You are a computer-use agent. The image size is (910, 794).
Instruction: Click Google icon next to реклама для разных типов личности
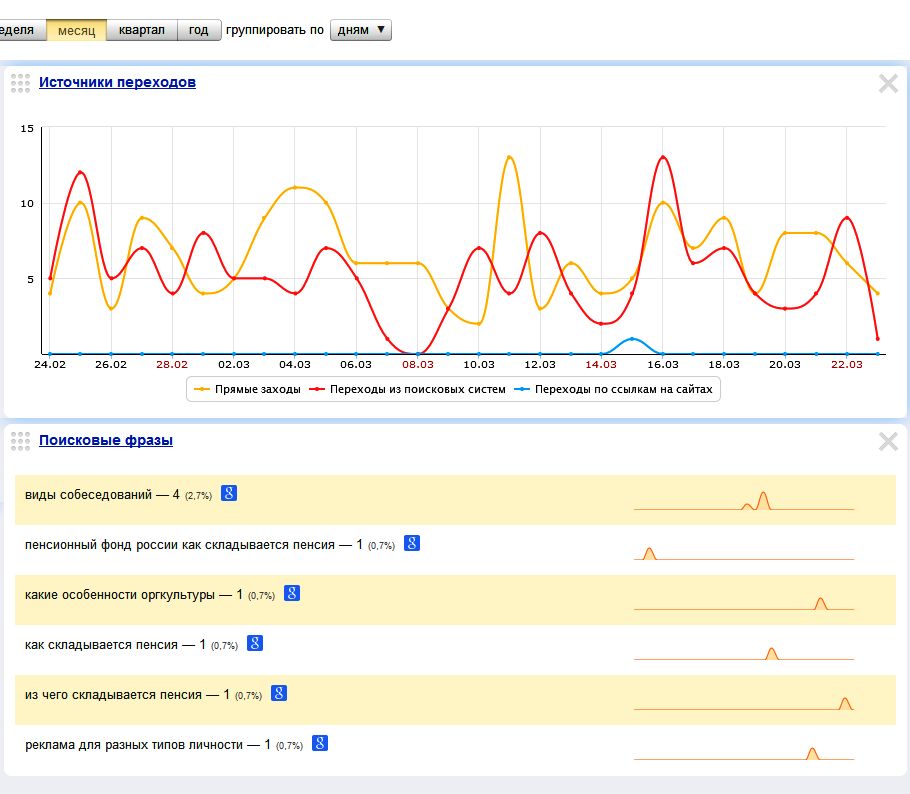[x=320, y=743]
